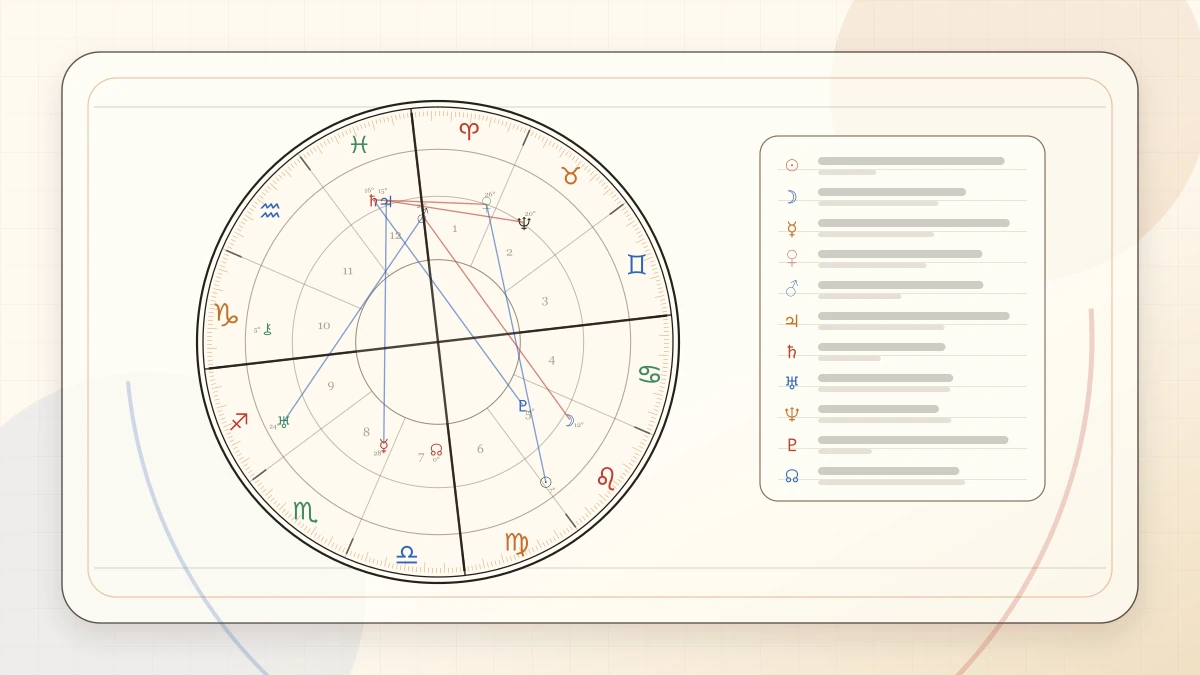The image size is (1200, 675).
Task: Select the blue Jupiter glyph inside the chart
Action: (386, 201)
